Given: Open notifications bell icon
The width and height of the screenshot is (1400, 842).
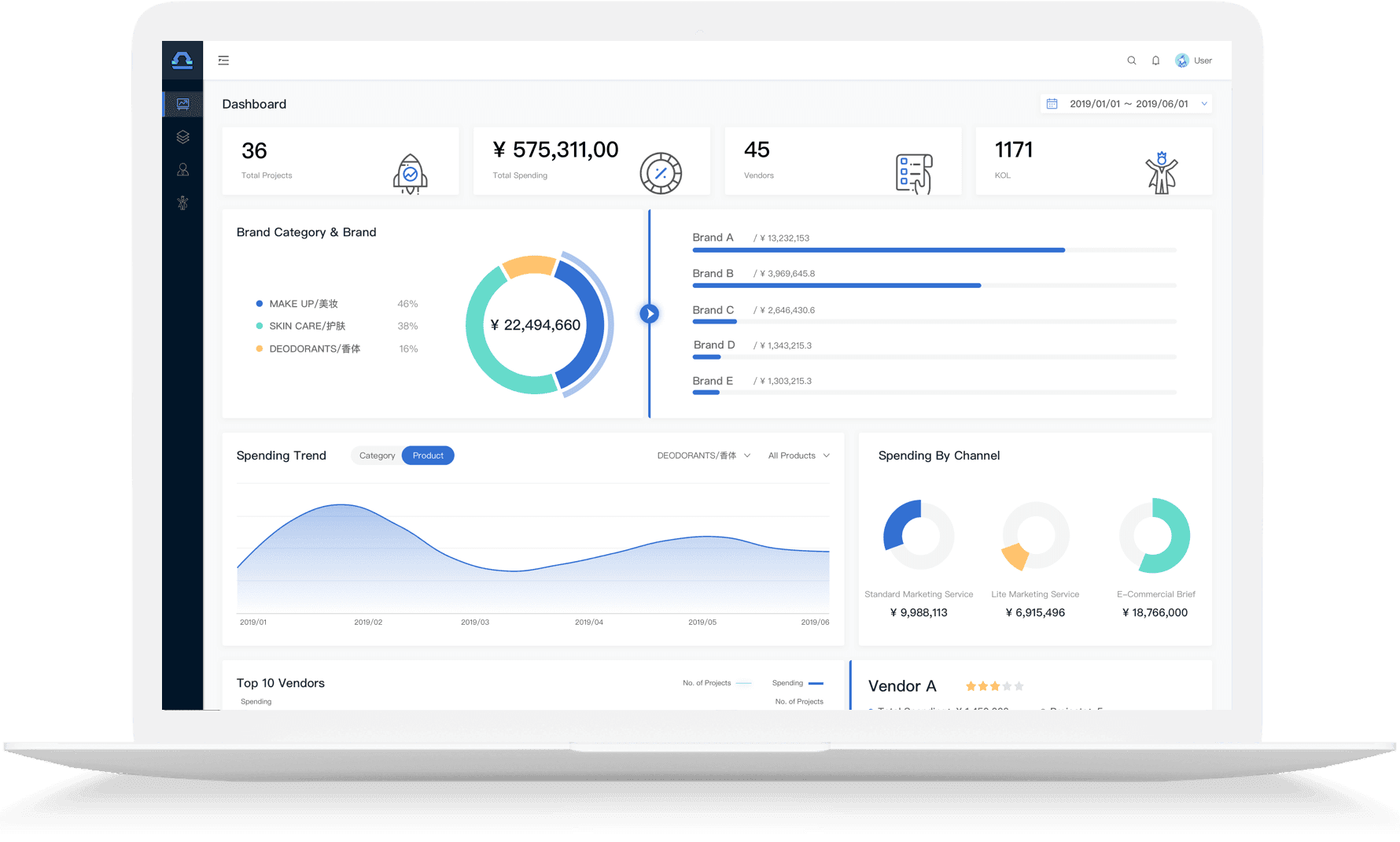Looking at the screenshot, I should tap(1155, 61).
